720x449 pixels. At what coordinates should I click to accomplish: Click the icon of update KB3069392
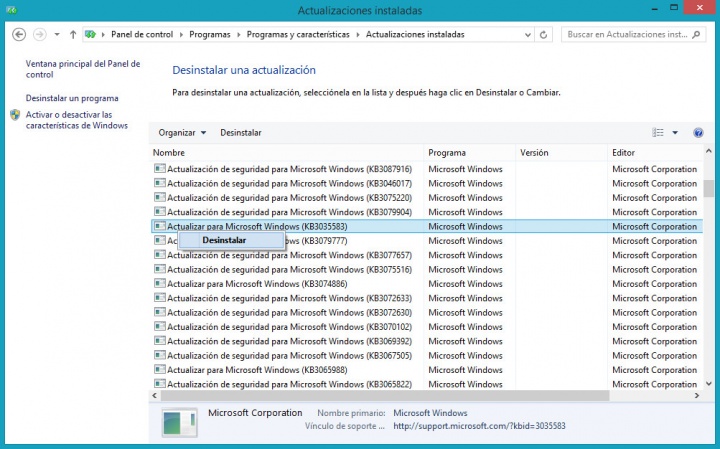tap(160, 341)
